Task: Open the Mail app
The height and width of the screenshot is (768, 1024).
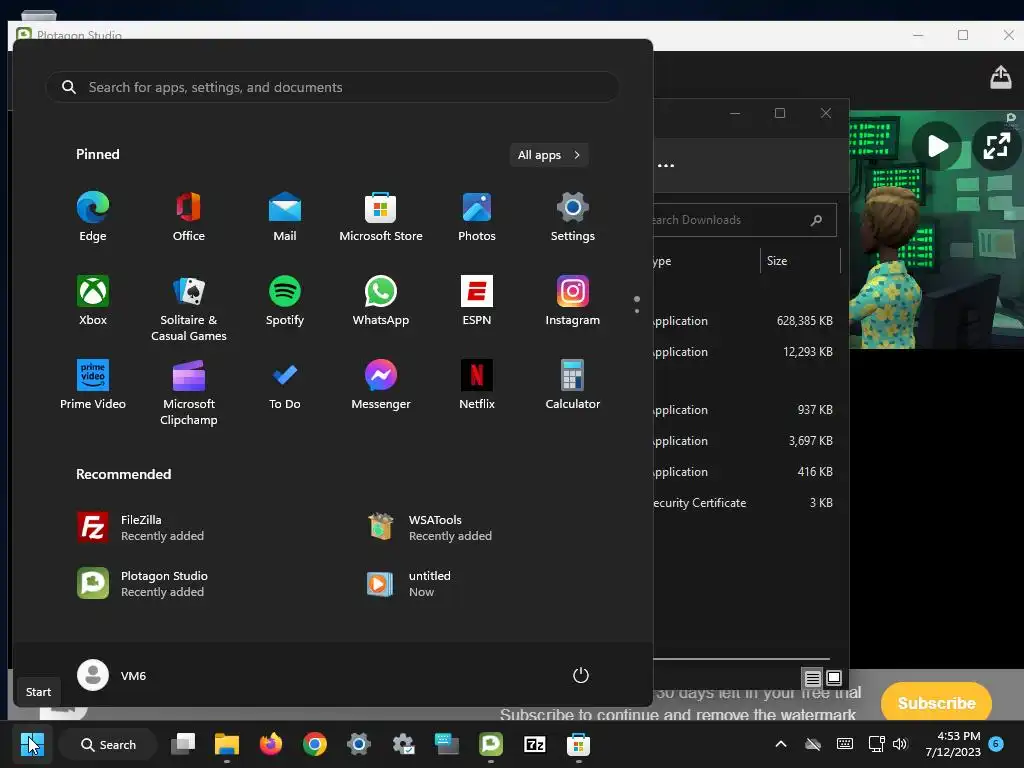Action: pyautogui.click(x=285, y=217)
